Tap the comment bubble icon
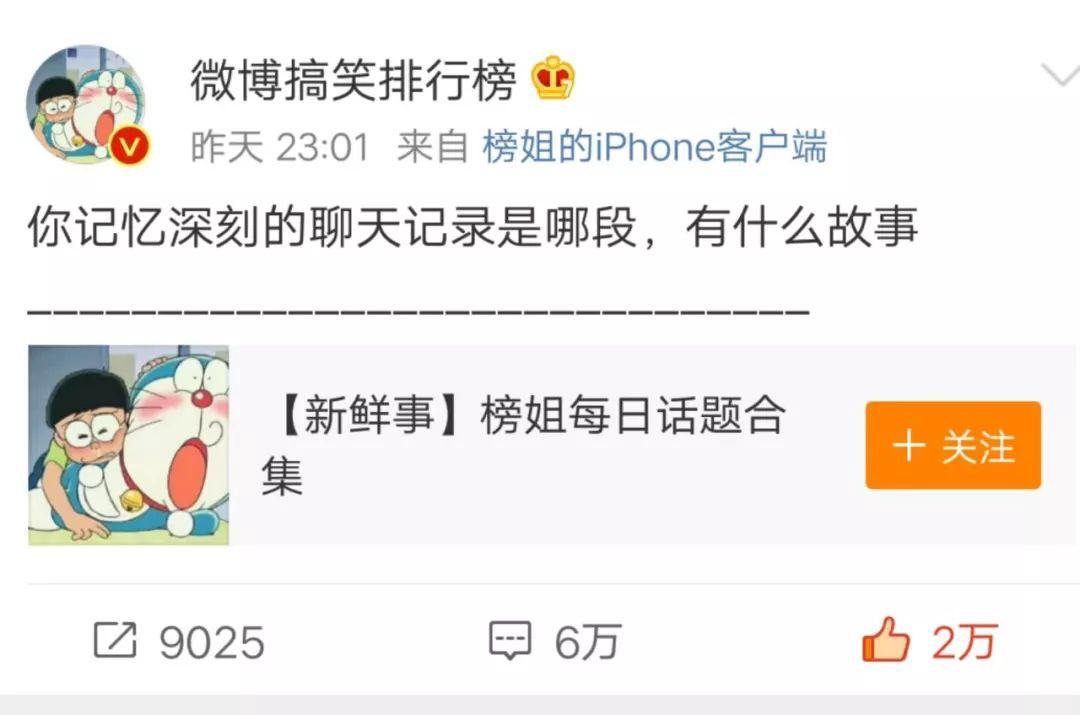 [x=510, y=640]
